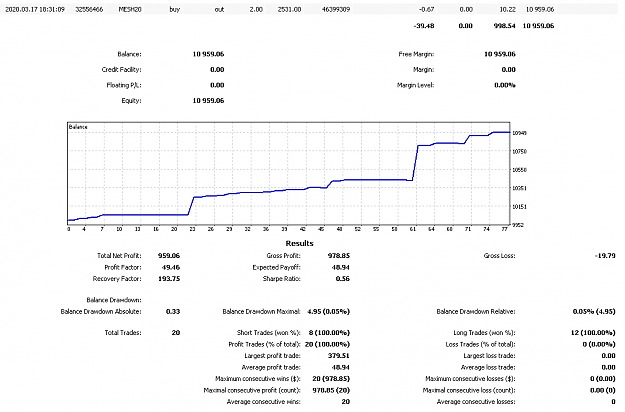The height and width of the screenshot is (412, 625).
Task: Click the 'Average consecutive losses:' label
Action: (476, 402)
